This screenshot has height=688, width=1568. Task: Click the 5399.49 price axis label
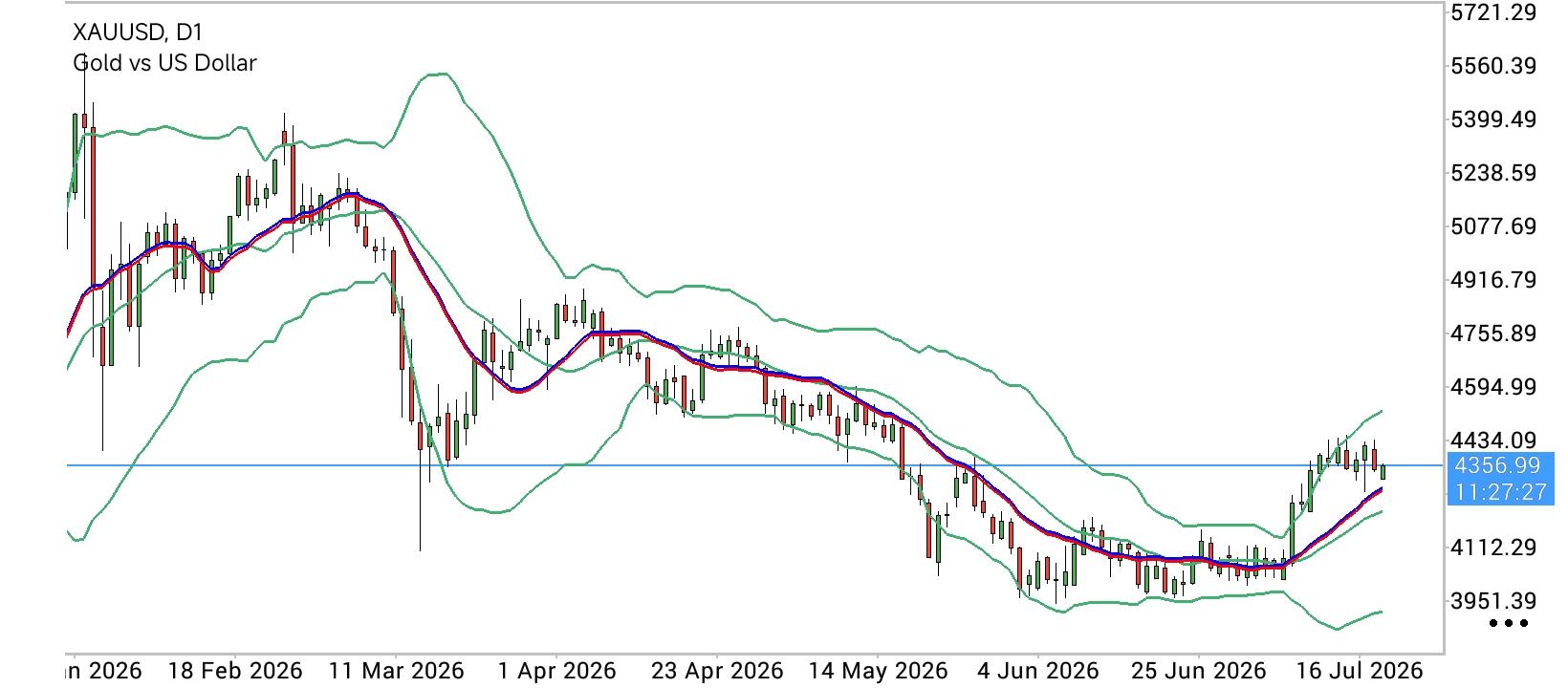point(1493,119)
